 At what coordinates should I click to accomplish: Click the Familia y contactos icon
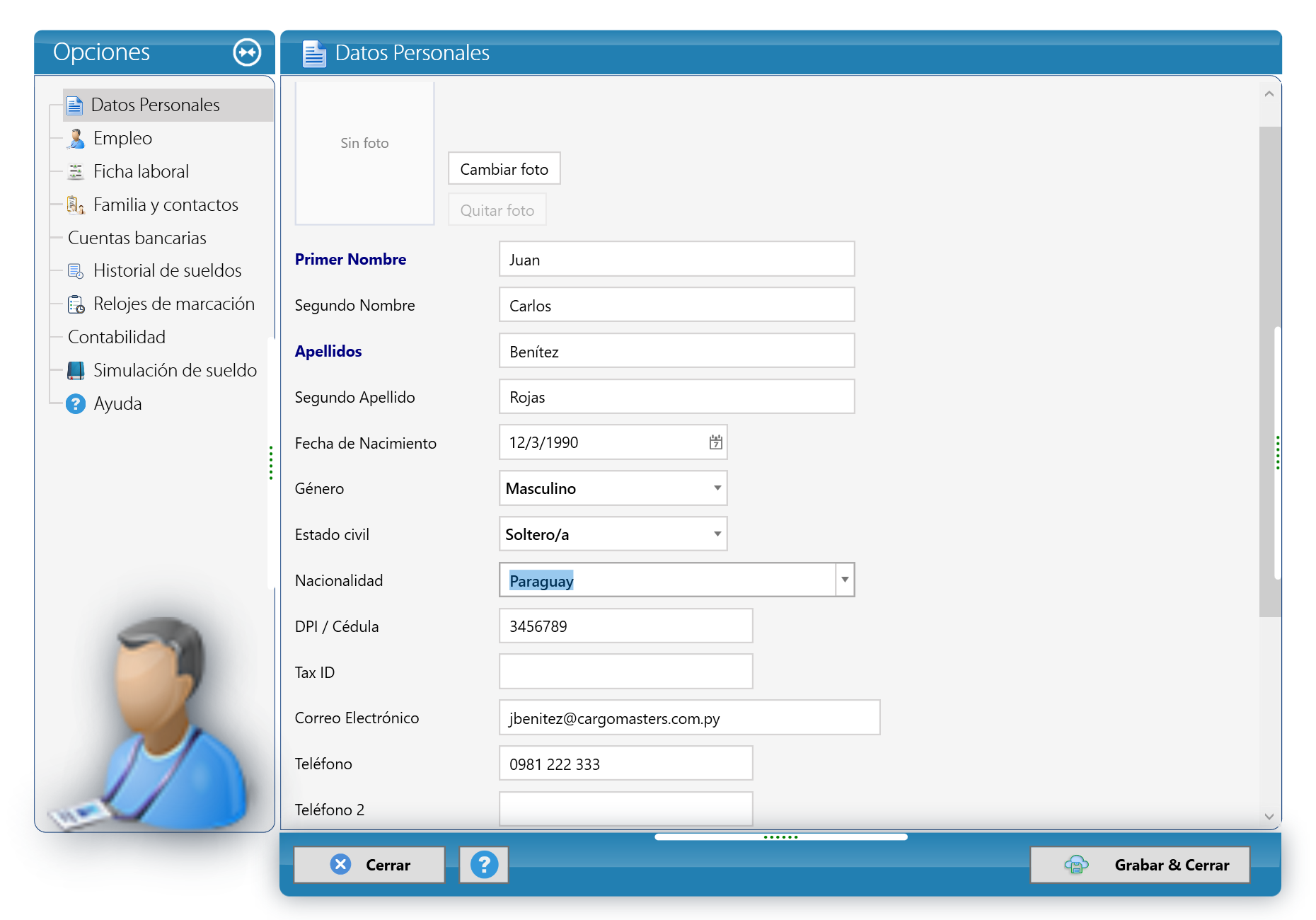click(x=76, y=205)
